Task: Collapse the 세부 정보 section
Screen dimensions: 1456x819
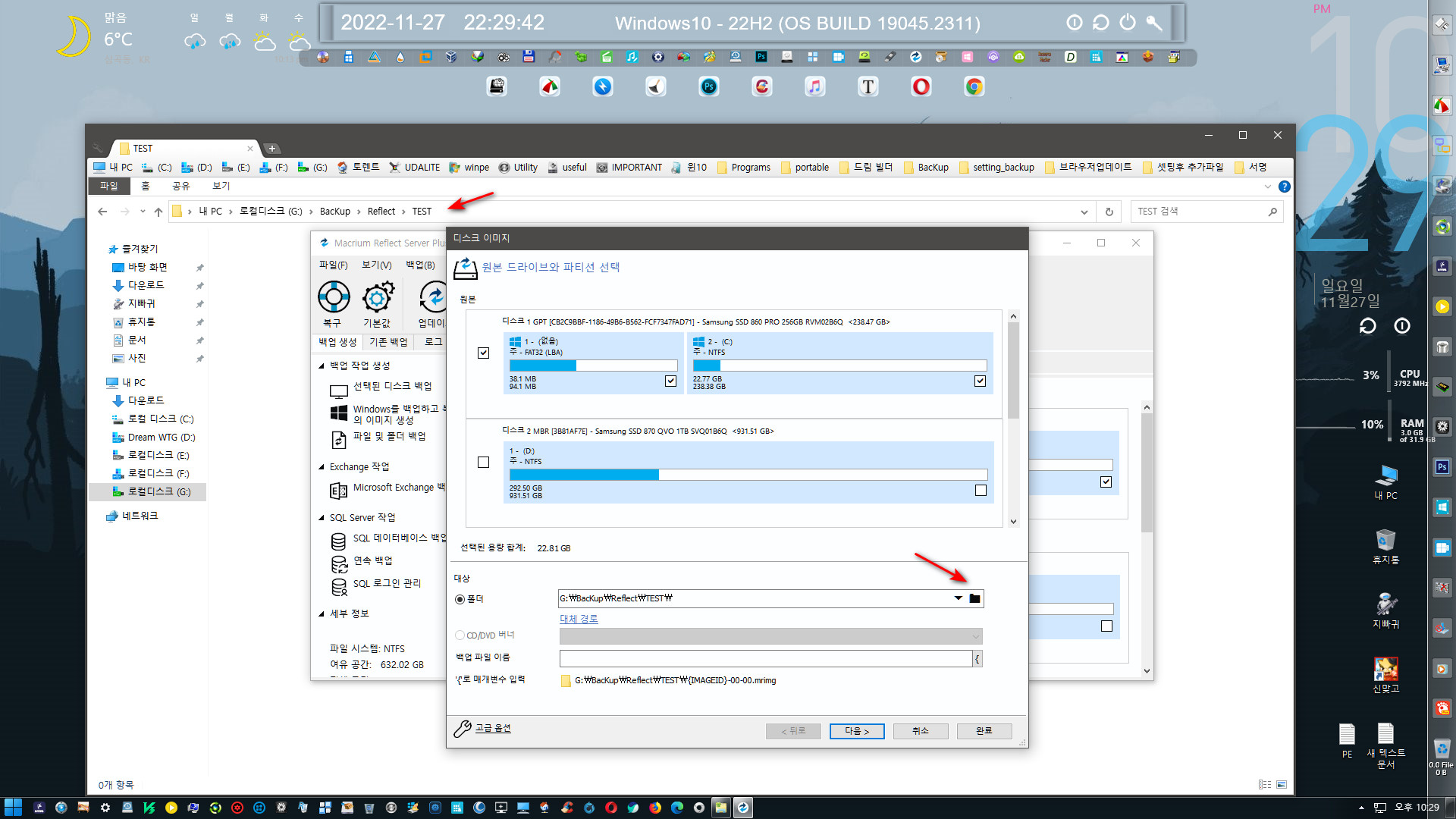Action: 321,614
